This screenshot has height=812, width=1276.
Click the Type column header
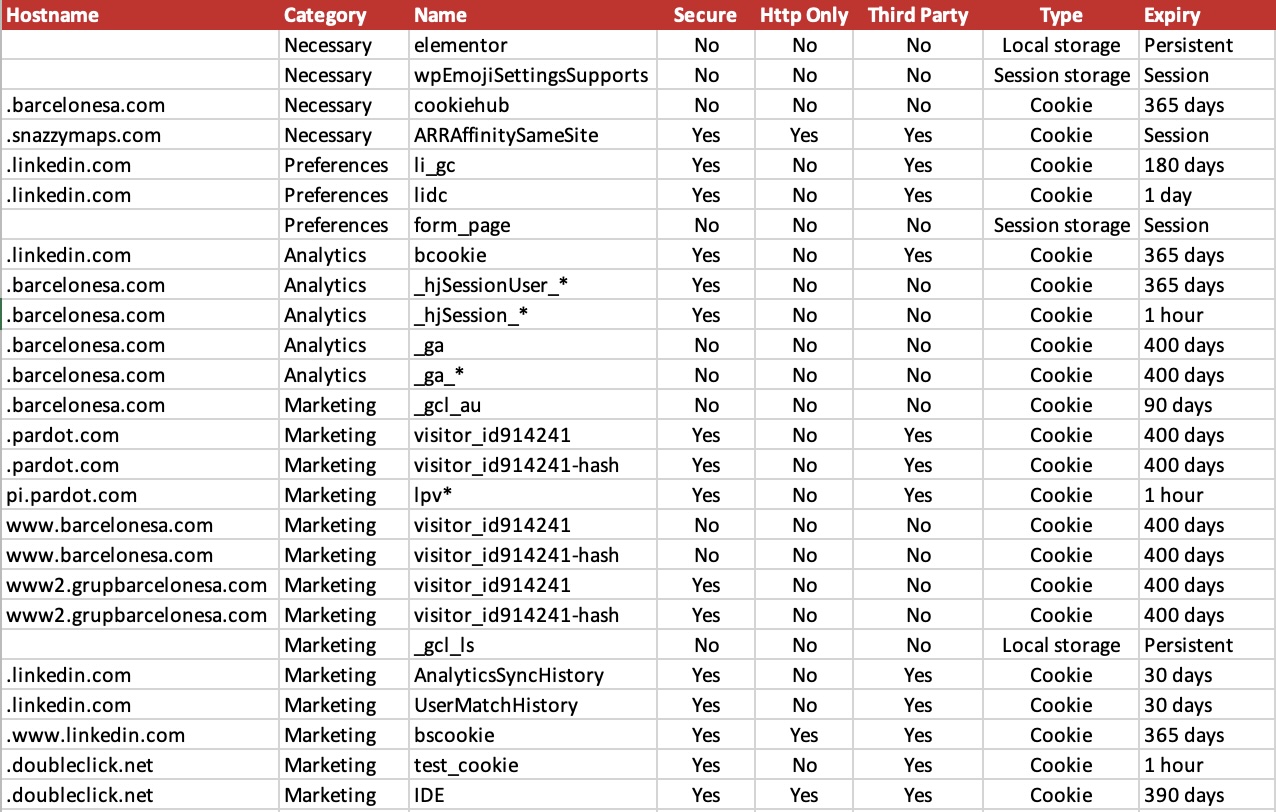click(1061, 15)
